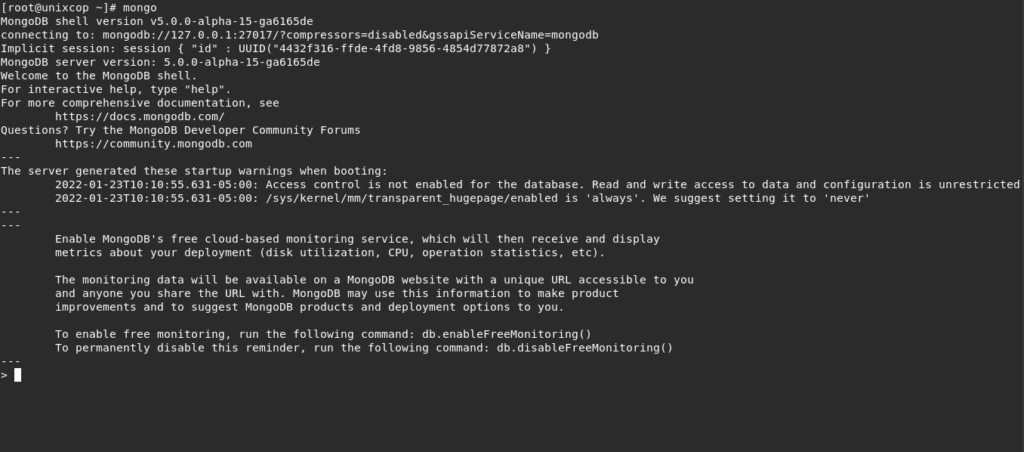Screen dimensions: 1024x452
Task: Click the db.enableFreeMonitoring() command text
Action: (507, 334)
